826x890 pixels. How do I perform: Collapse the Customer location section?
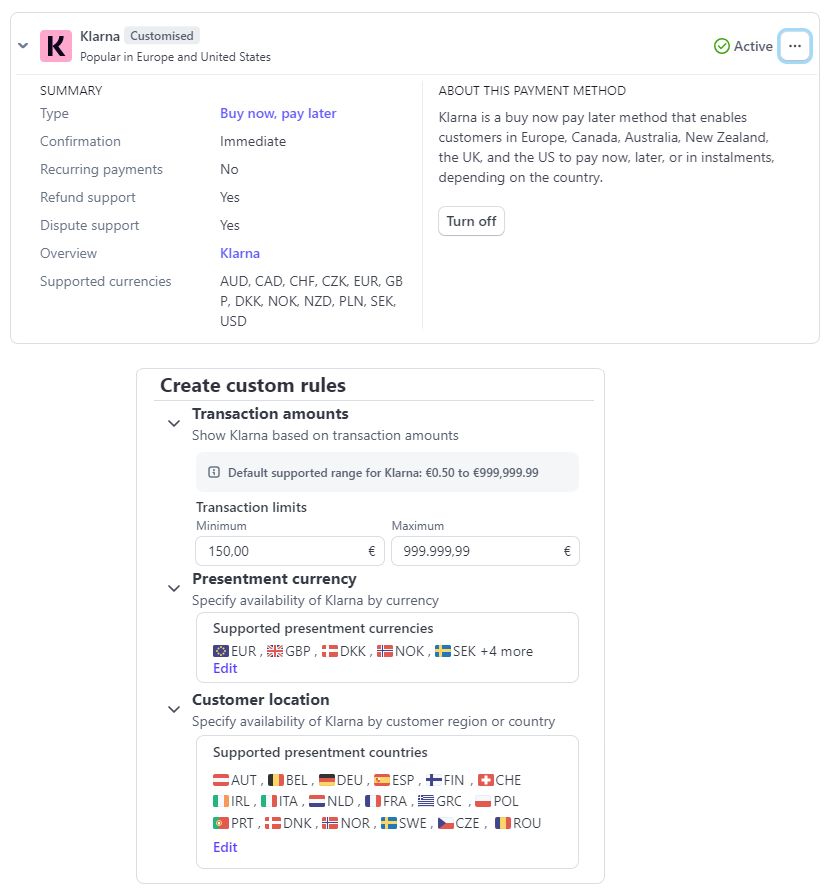[174, 710]
